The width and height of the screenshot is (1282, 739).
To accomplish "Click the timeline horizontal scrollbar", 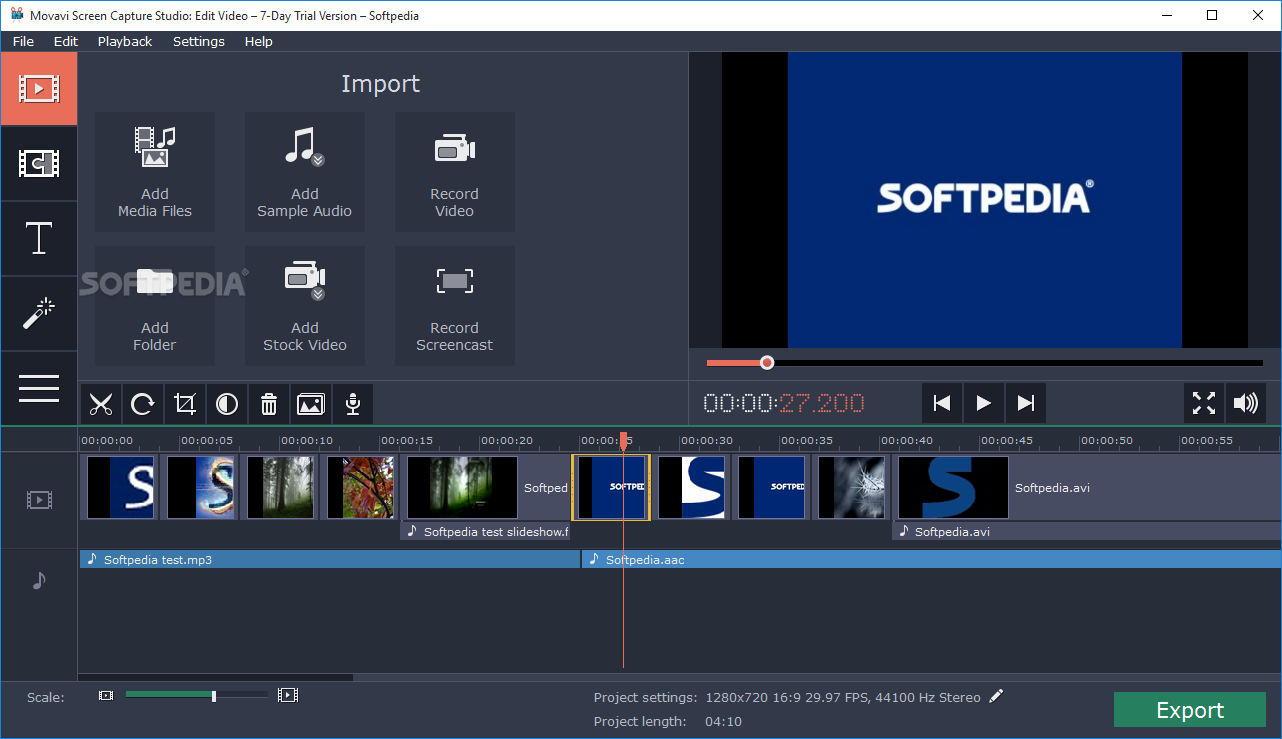I will pos(215,677).
